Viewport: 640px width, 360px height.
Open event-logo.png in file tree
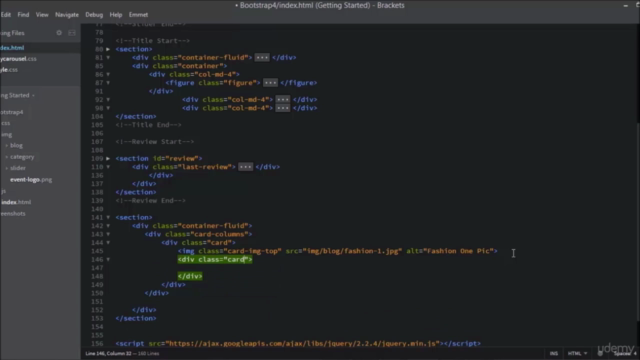coord(31,180)
